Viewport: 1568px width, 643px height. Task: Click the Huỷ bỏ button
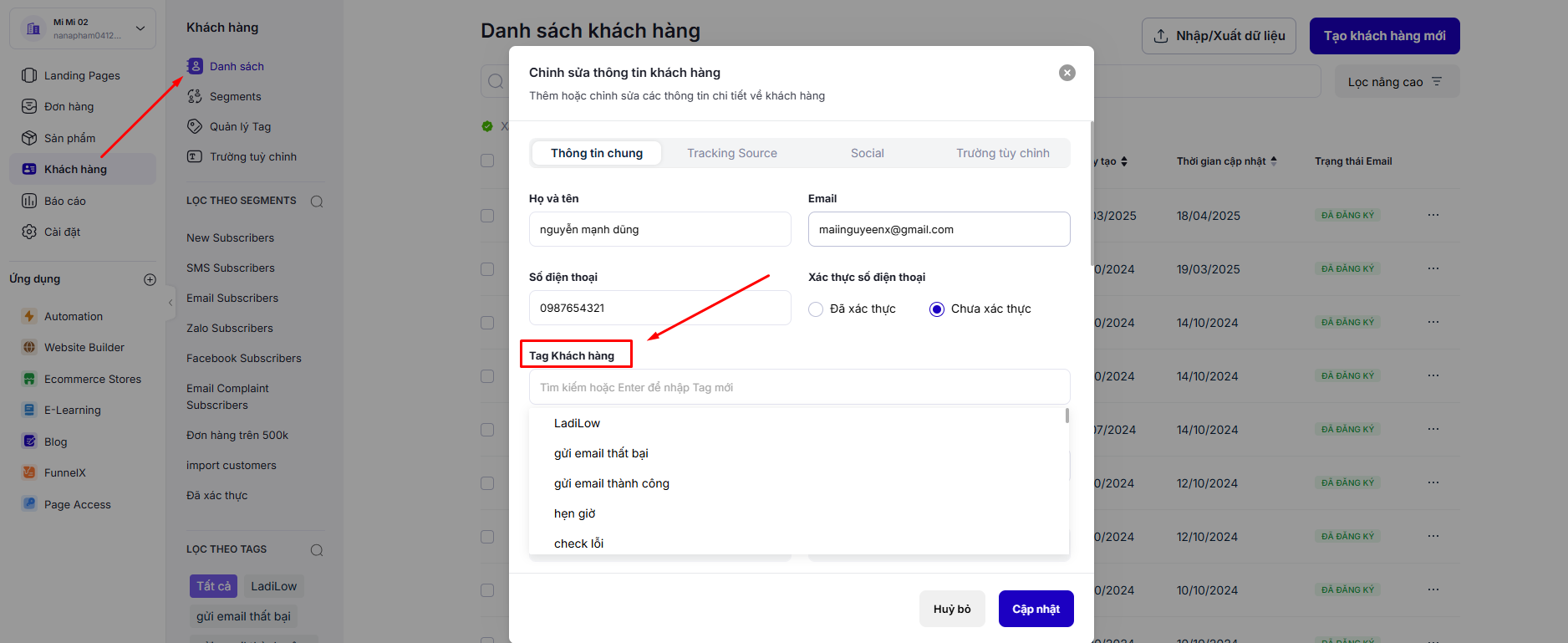952,609
